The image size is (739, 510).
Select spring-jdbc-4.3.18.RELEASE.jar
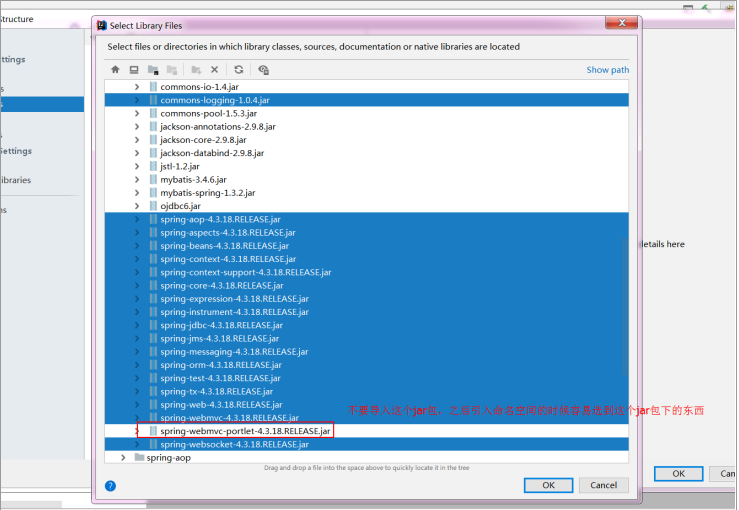point(367,325)
